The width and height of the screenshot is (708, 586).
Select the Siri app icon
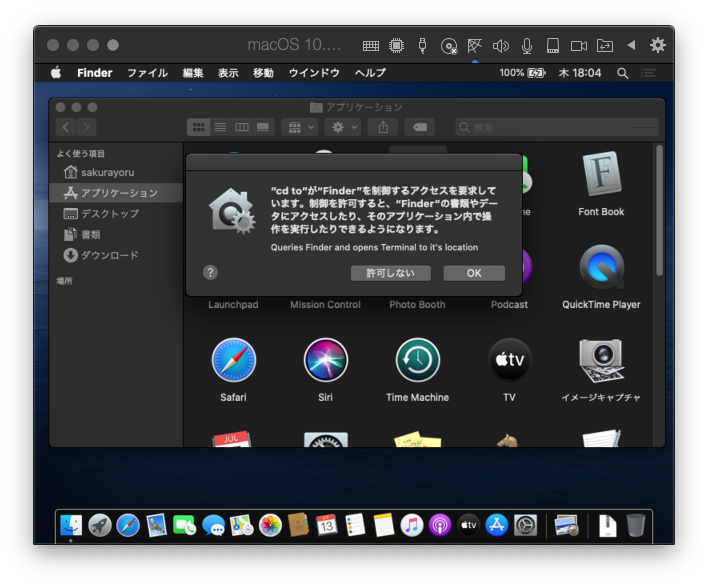(x=326, y=360)
